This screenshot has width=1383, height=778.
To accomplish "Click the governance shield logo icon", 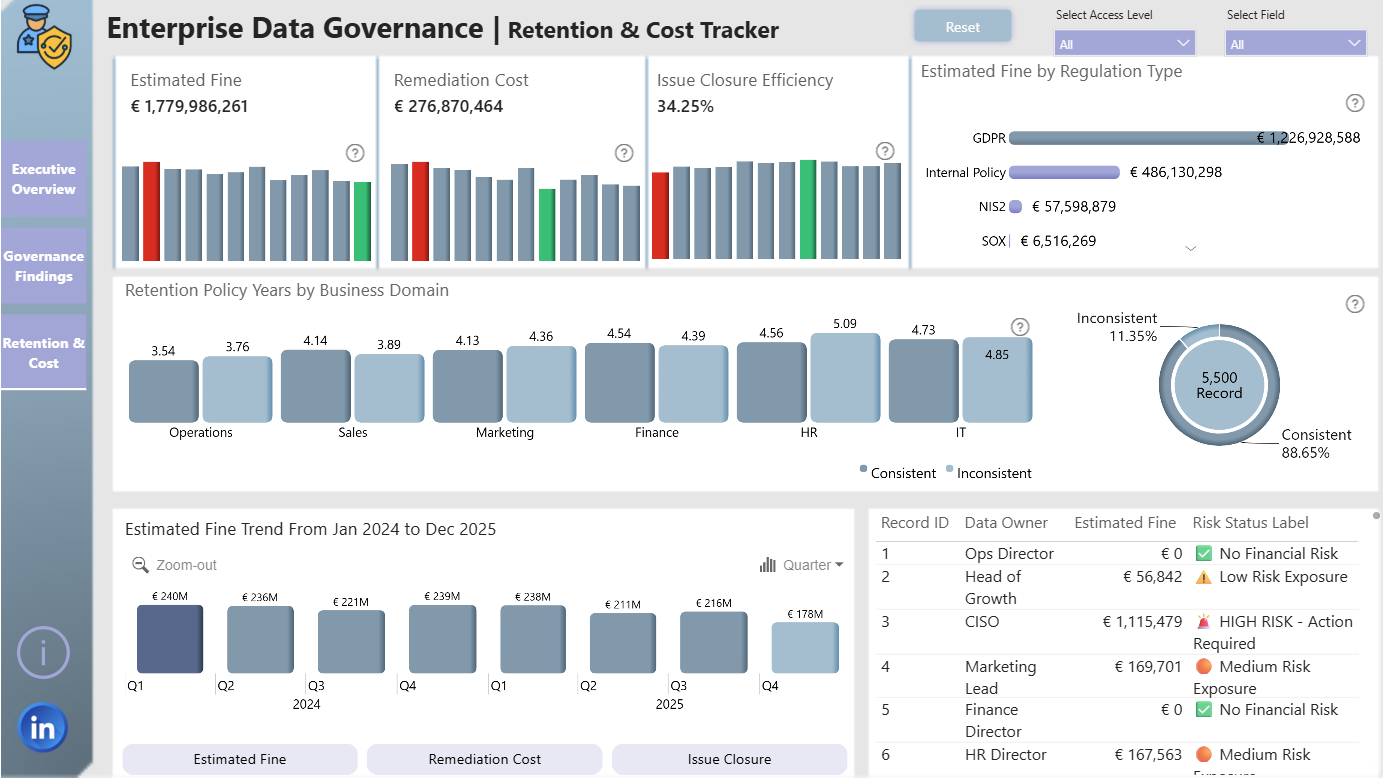I will pyautogui.click(x=45, y=36).
